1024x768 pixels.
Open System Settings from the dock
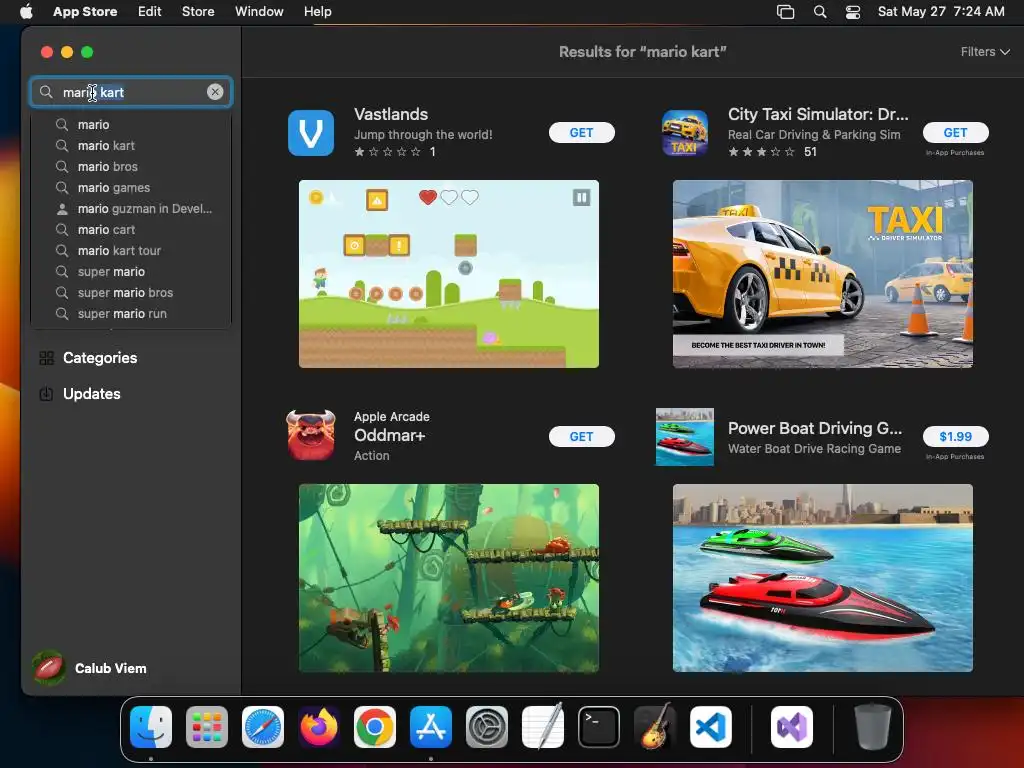pos(487,727)
